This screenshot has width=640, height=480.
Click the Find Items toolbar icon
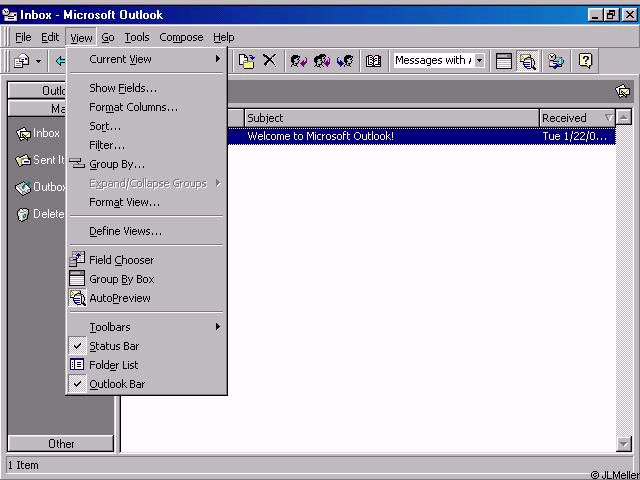click(x=556, y=61)
